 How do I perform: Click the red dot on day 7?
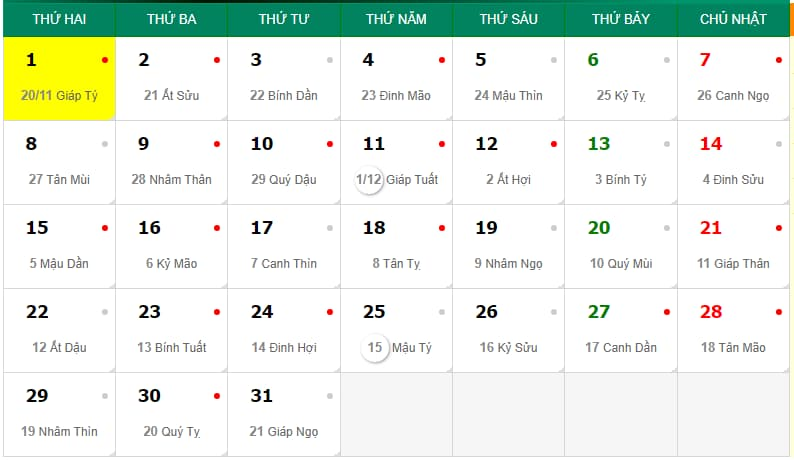(779, 60)
